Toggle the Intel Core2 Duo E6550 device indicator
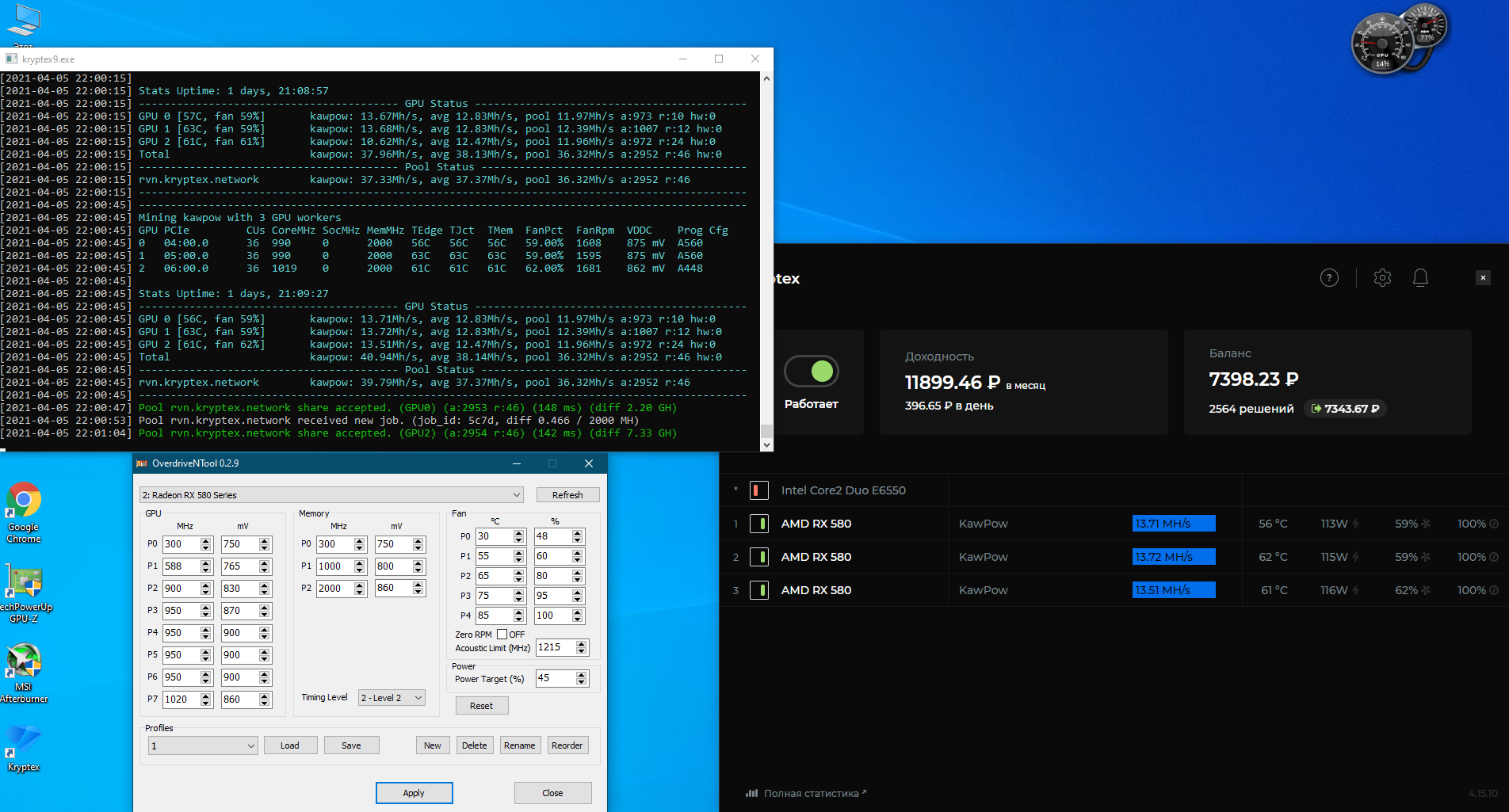This screenshot has height=812, width=1509. 758,490
